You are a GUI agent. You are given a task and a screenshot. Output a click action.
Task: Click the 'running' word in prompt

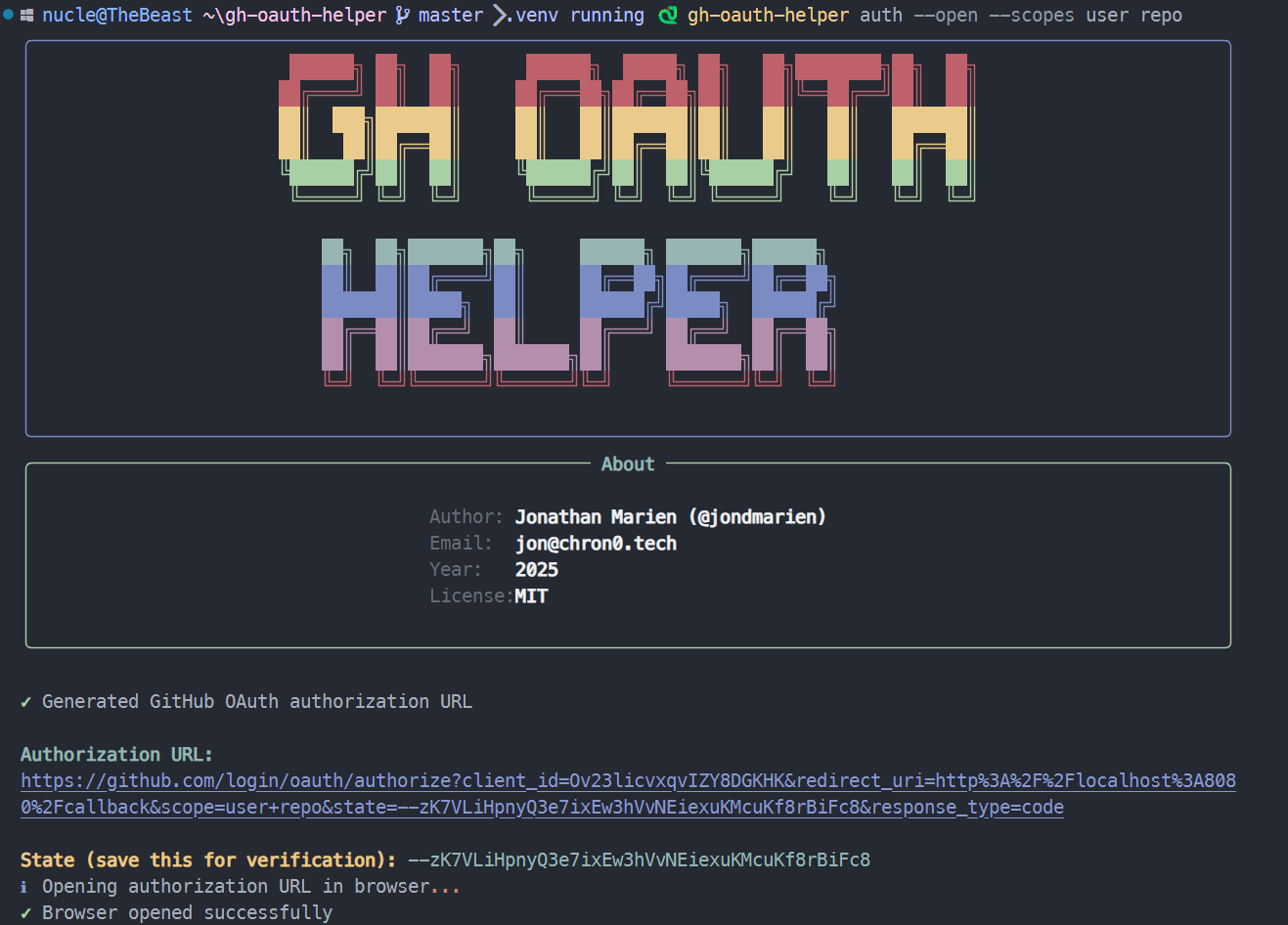[x=607, y=16]
